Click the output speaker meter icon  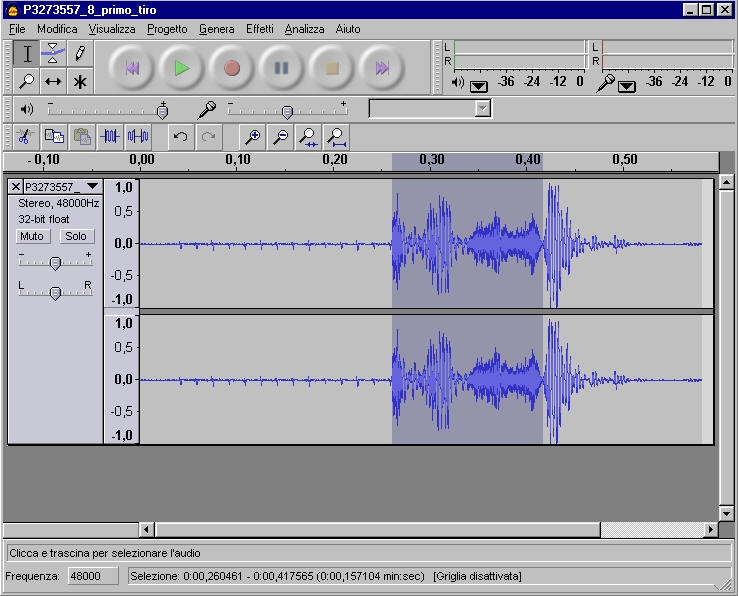(457, 82)
